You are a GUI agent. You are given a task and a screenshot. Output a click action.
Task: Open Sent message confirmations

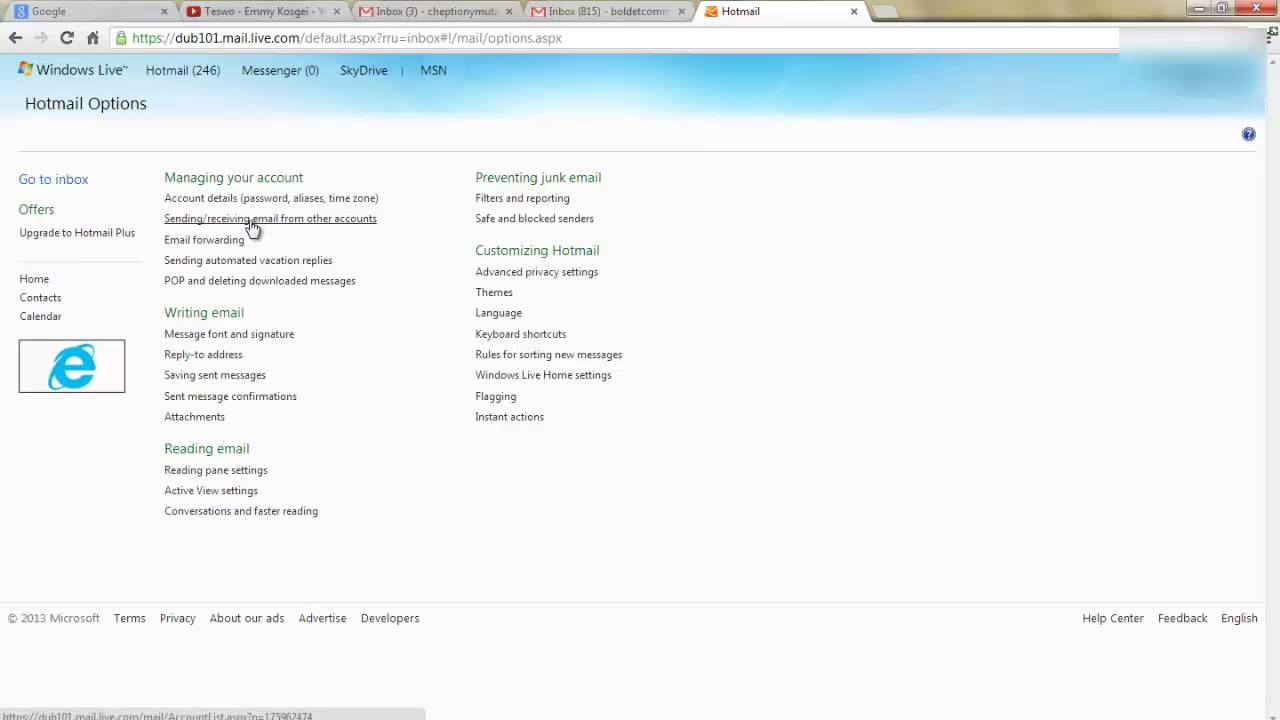[230, 396]
